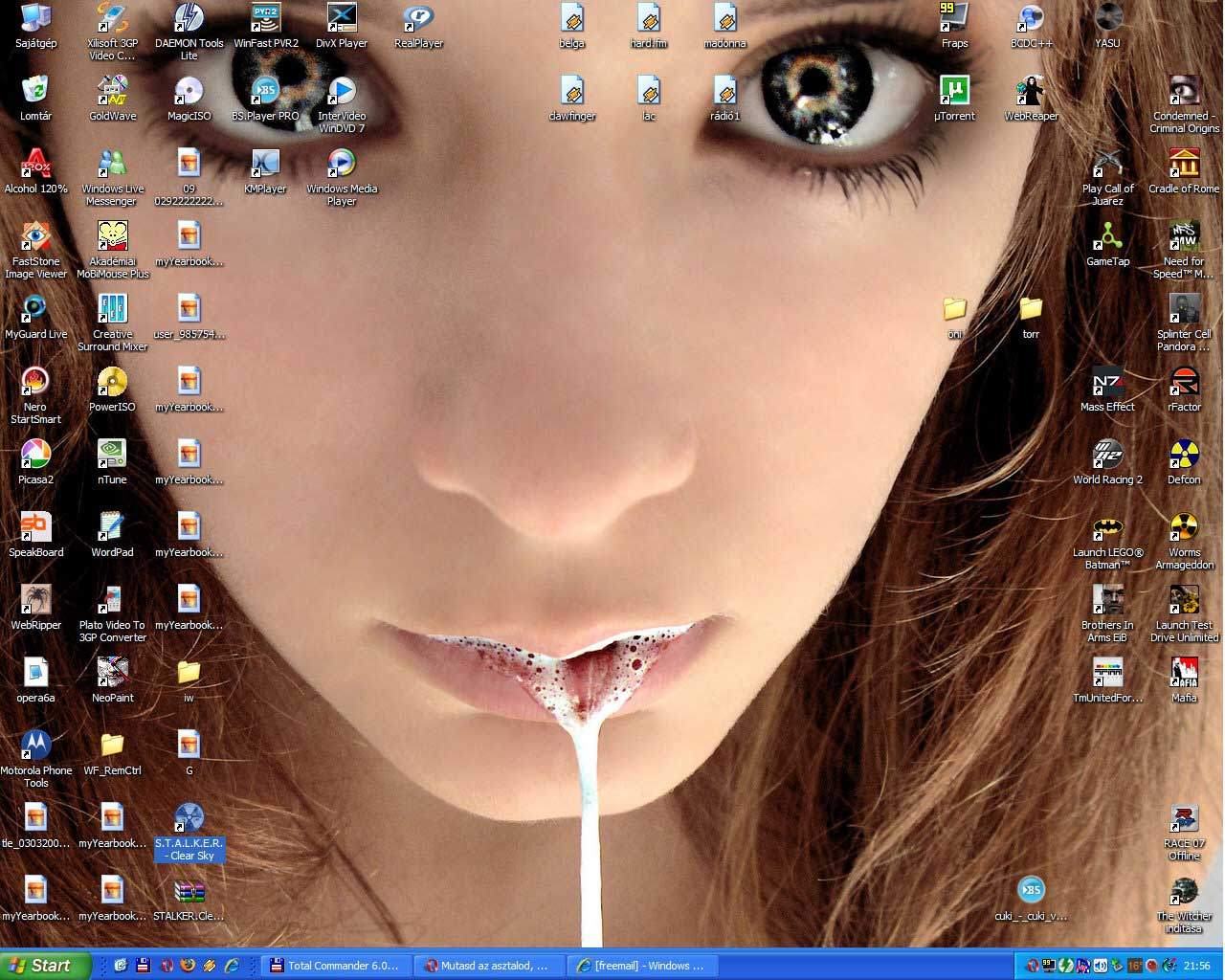Launch Mass Effect game shortcut
1225x980 pixels.
coord(1108,390)
